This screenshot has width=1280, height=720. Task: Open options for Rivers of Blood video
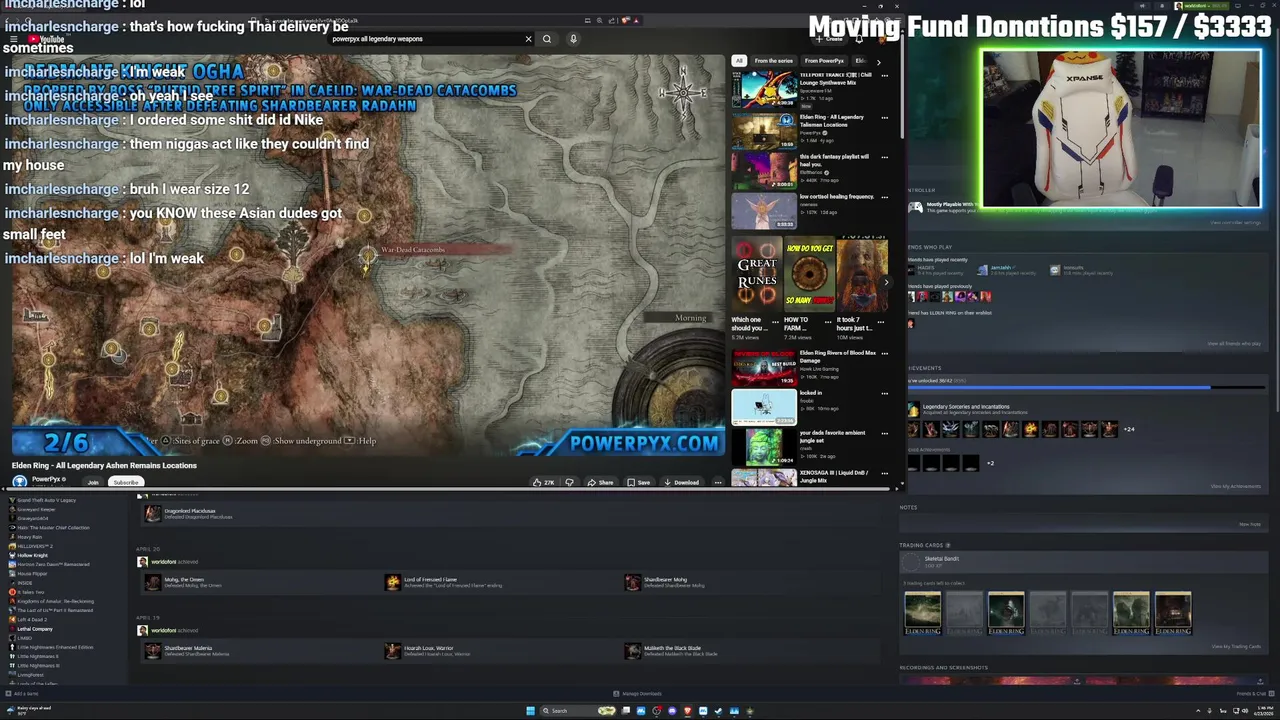point(884,353)
